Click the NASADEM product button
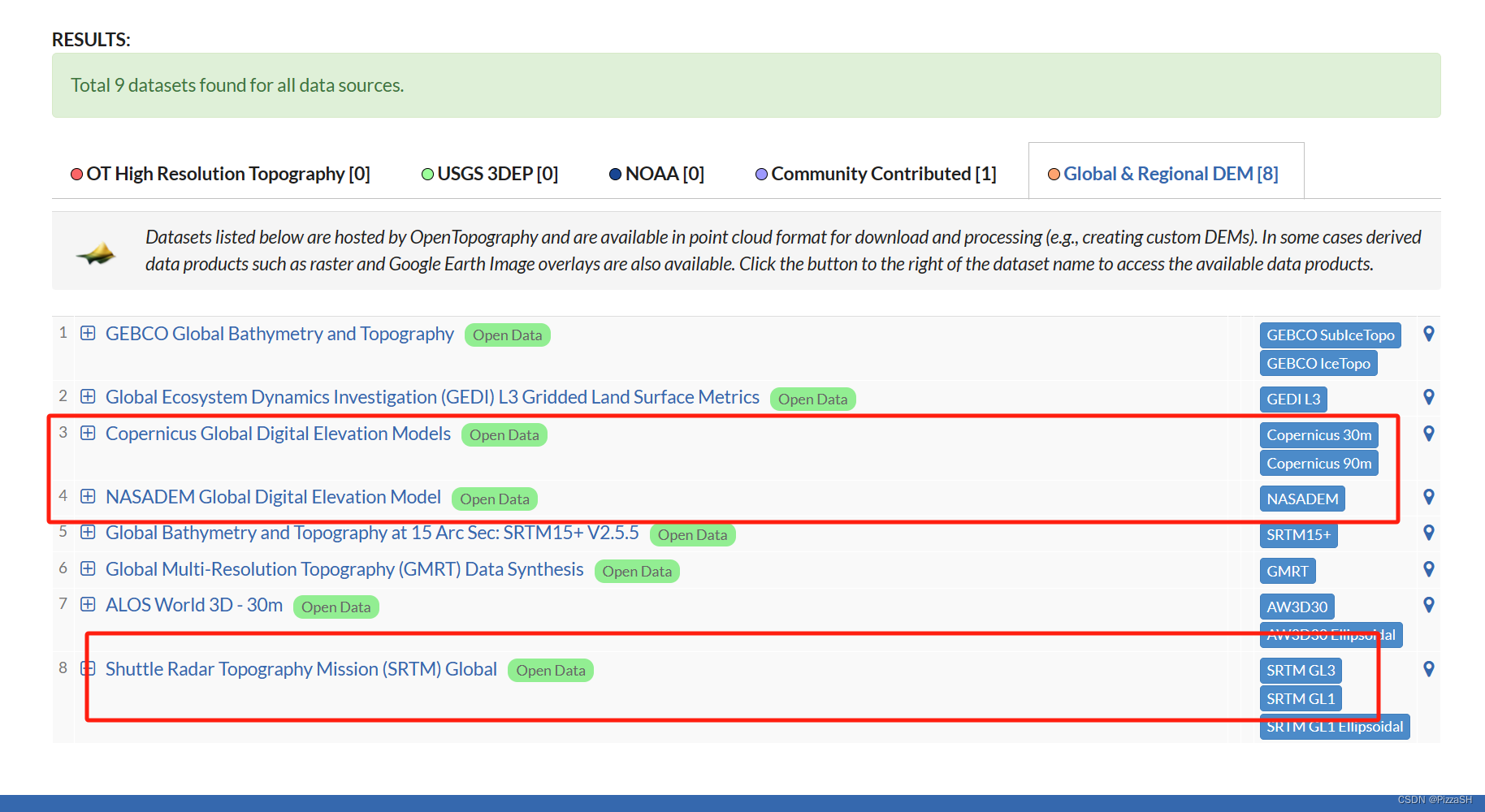Screen dimensions: 1485x812 click(1301, 498)
